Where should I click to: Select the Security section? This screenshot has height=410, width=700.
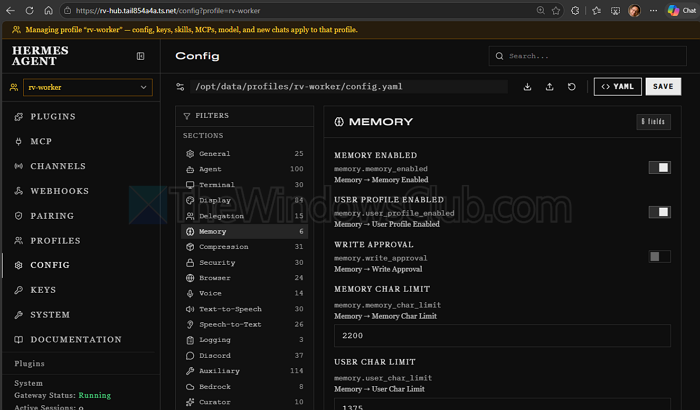(x=245, y=263)
